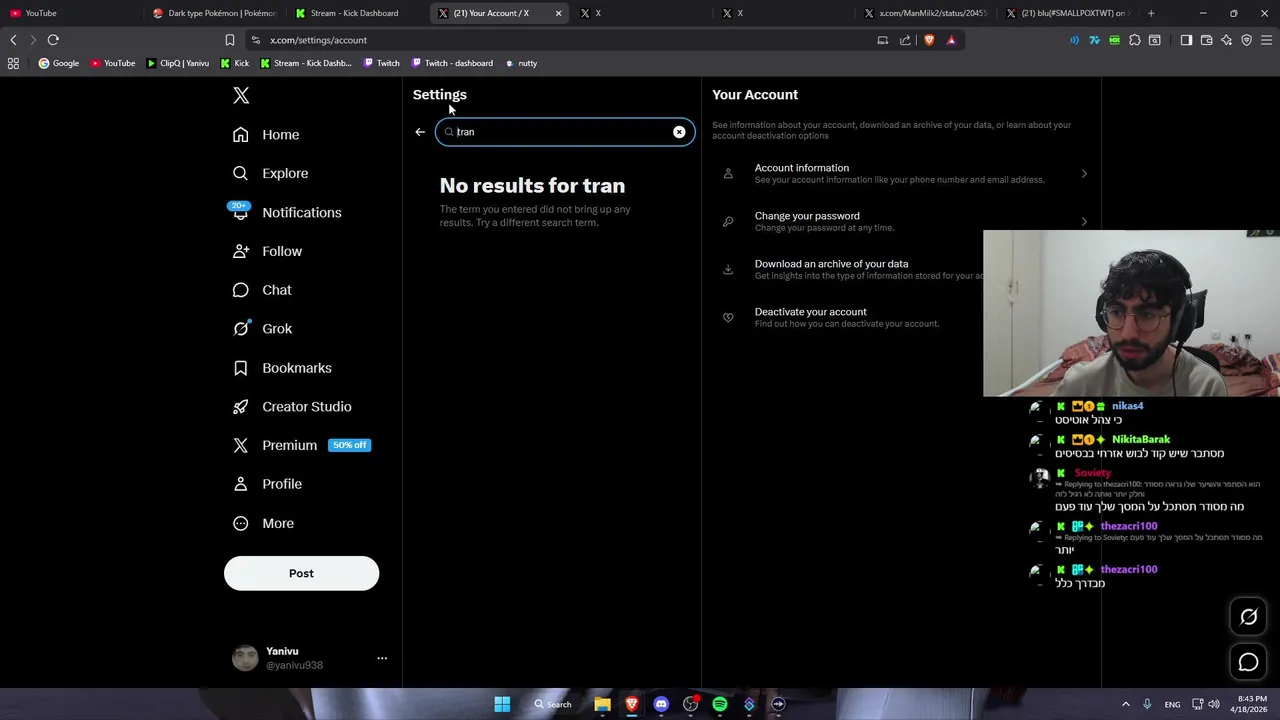The height and width of the screenshot is (720, 1280).
Task: Show hidden system tray icons
Action: coord(1125,704)
